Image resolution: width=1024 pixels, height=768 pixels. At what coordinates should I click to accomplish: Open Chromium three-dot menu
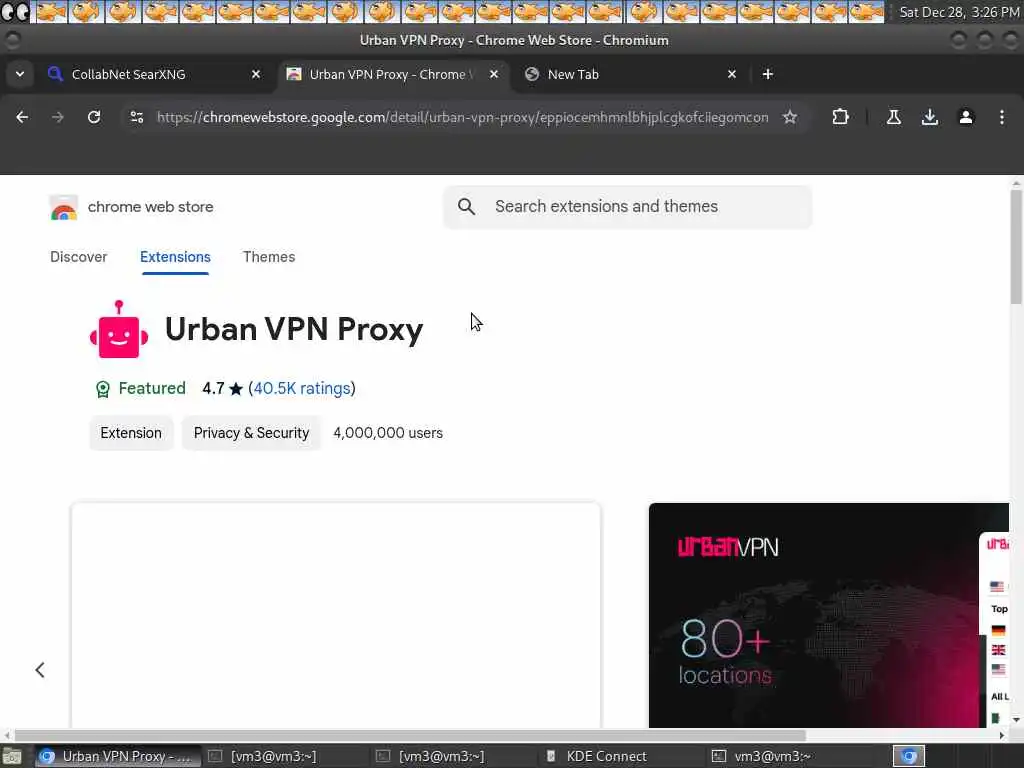[x=1001, y=117]
